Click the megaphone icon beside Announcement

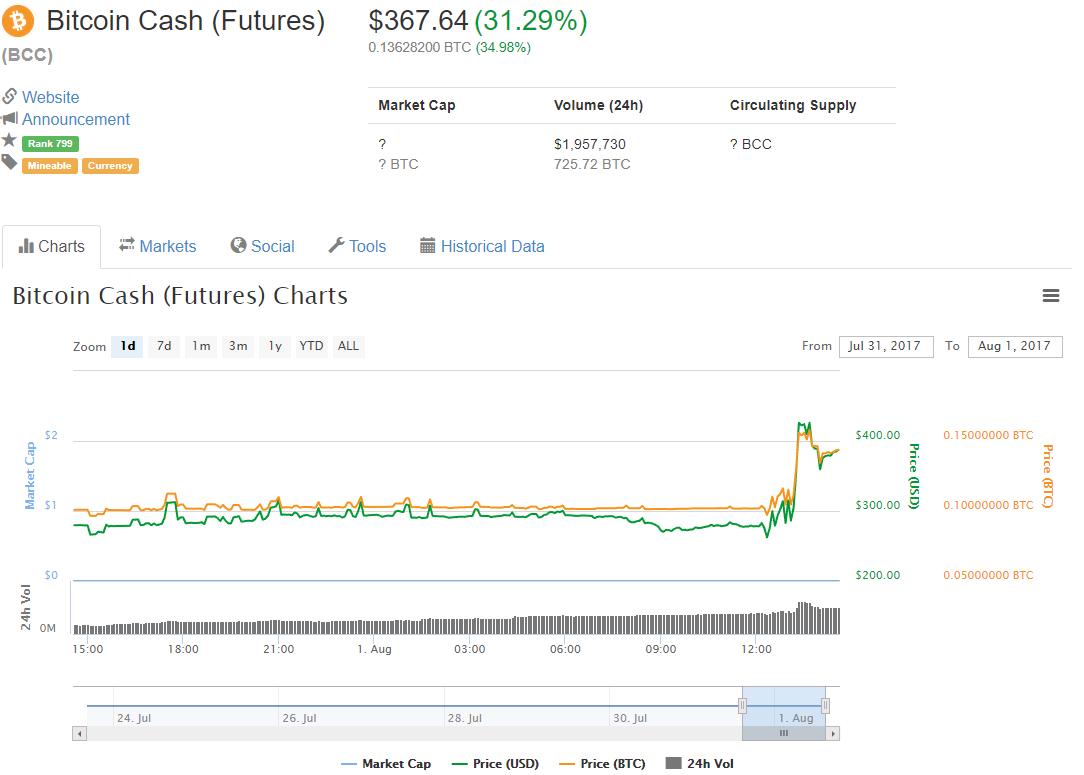coord(10,118)
